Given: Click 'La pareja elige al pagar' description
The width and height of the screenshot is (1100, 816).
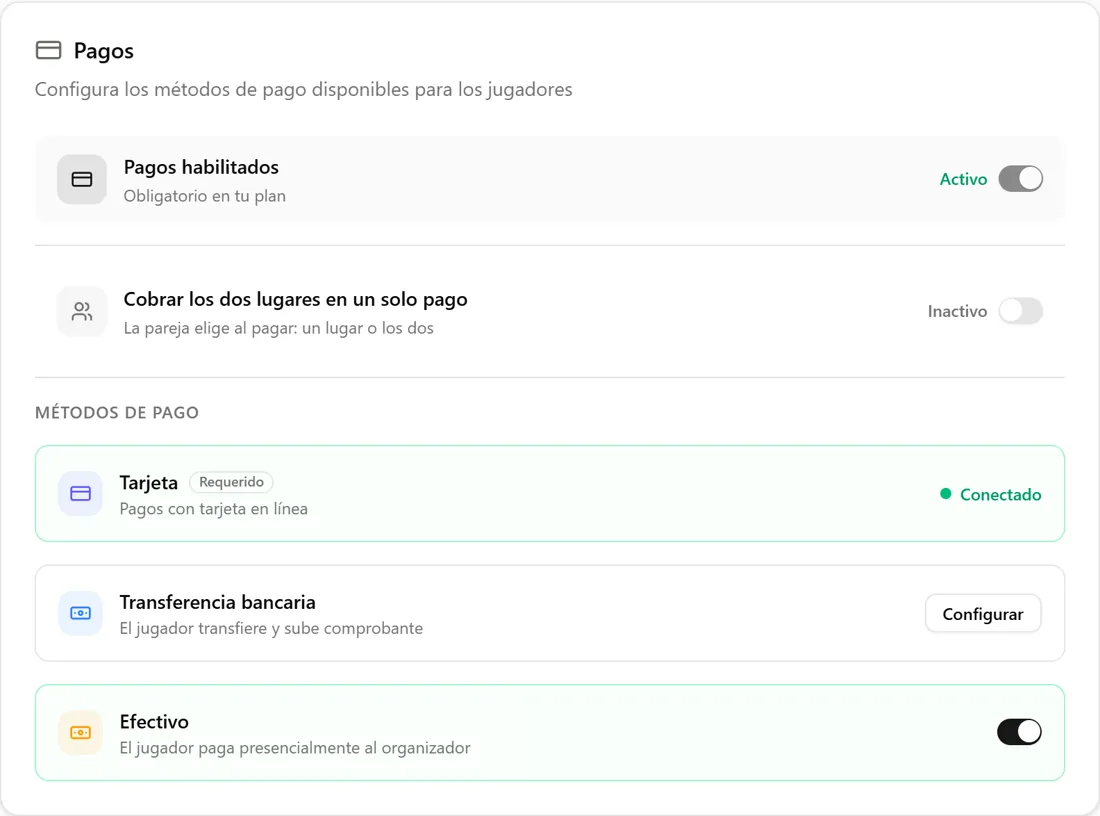Looking at the screenshot, I should pyautogui.click(x=279, y=328).
